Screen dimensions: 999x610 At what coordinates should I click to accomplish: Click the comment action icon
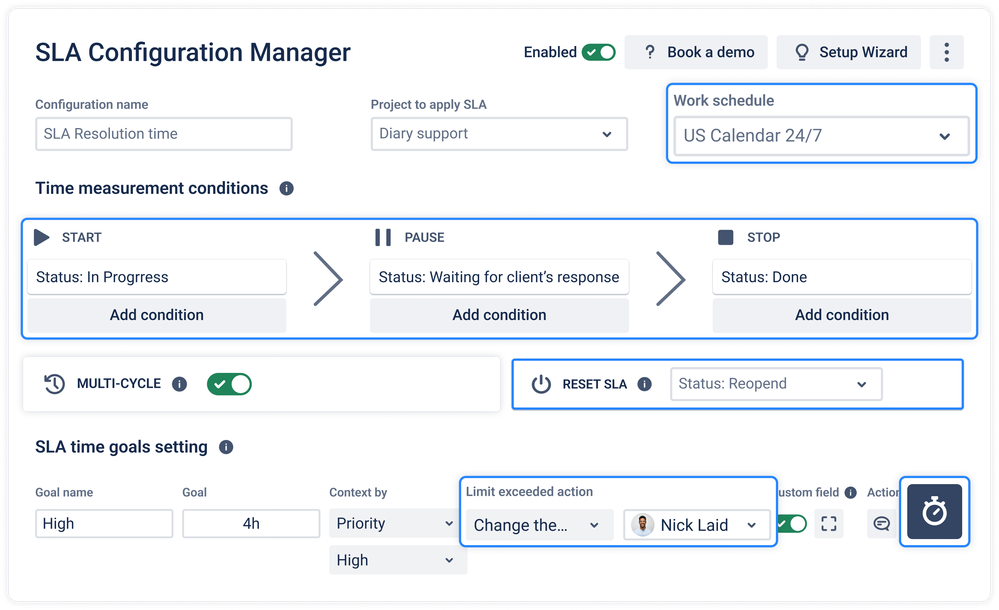[881, 523]
